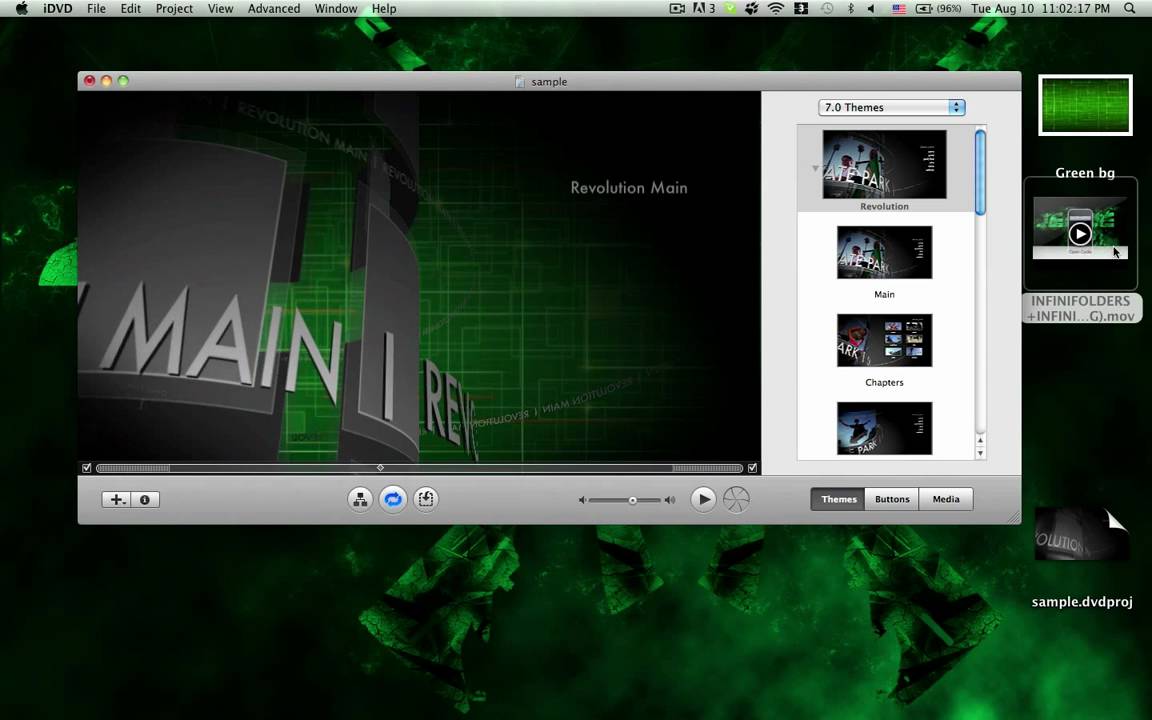Open the Advanced menu
Image resolution: width=1152 pixels, height=720 pixels.
click(x=274, y=9)
